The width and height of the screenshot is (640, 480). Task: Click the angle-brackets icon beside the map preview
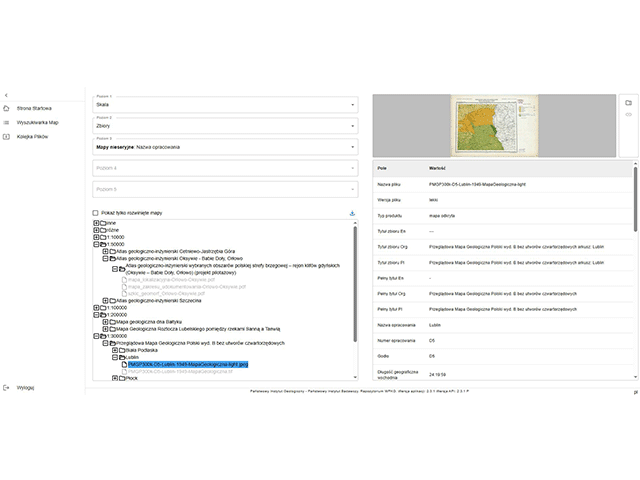(x=629, y=115)
